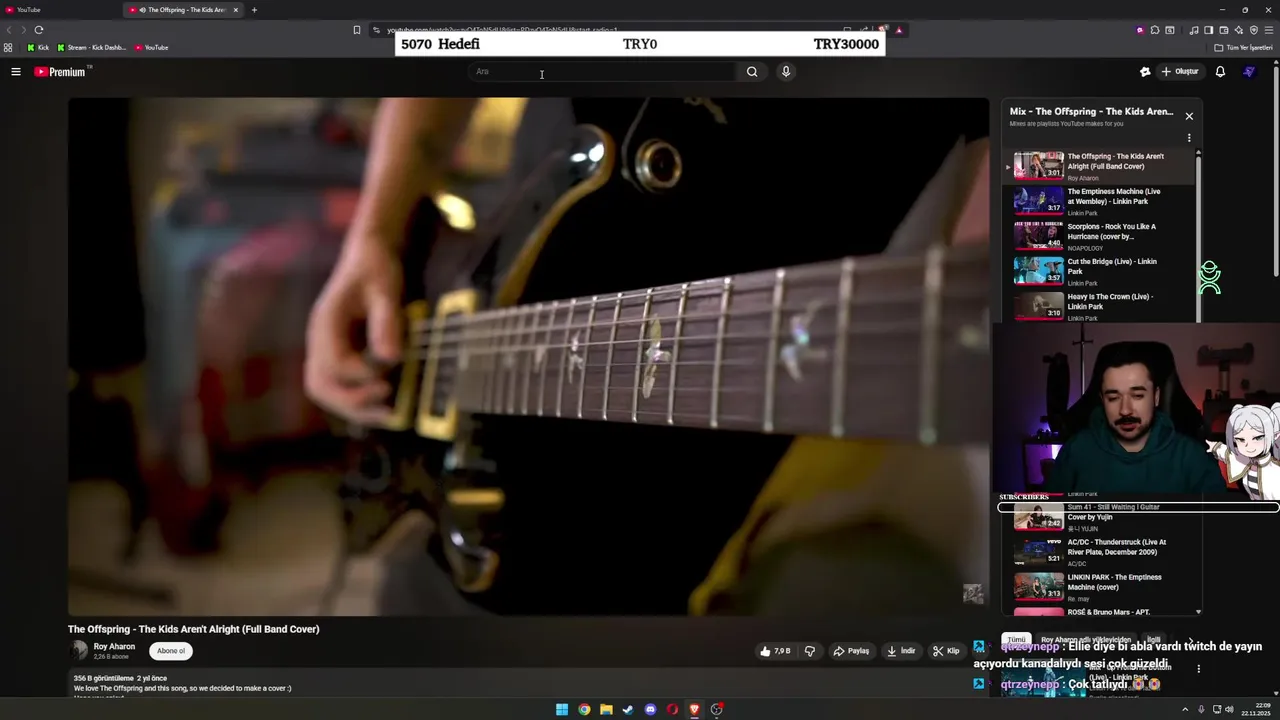The height and width of the screenshot is (720, 1280).
Task: Focus the Ara search field
Action: pyautogui.click(x=604, y=71)
